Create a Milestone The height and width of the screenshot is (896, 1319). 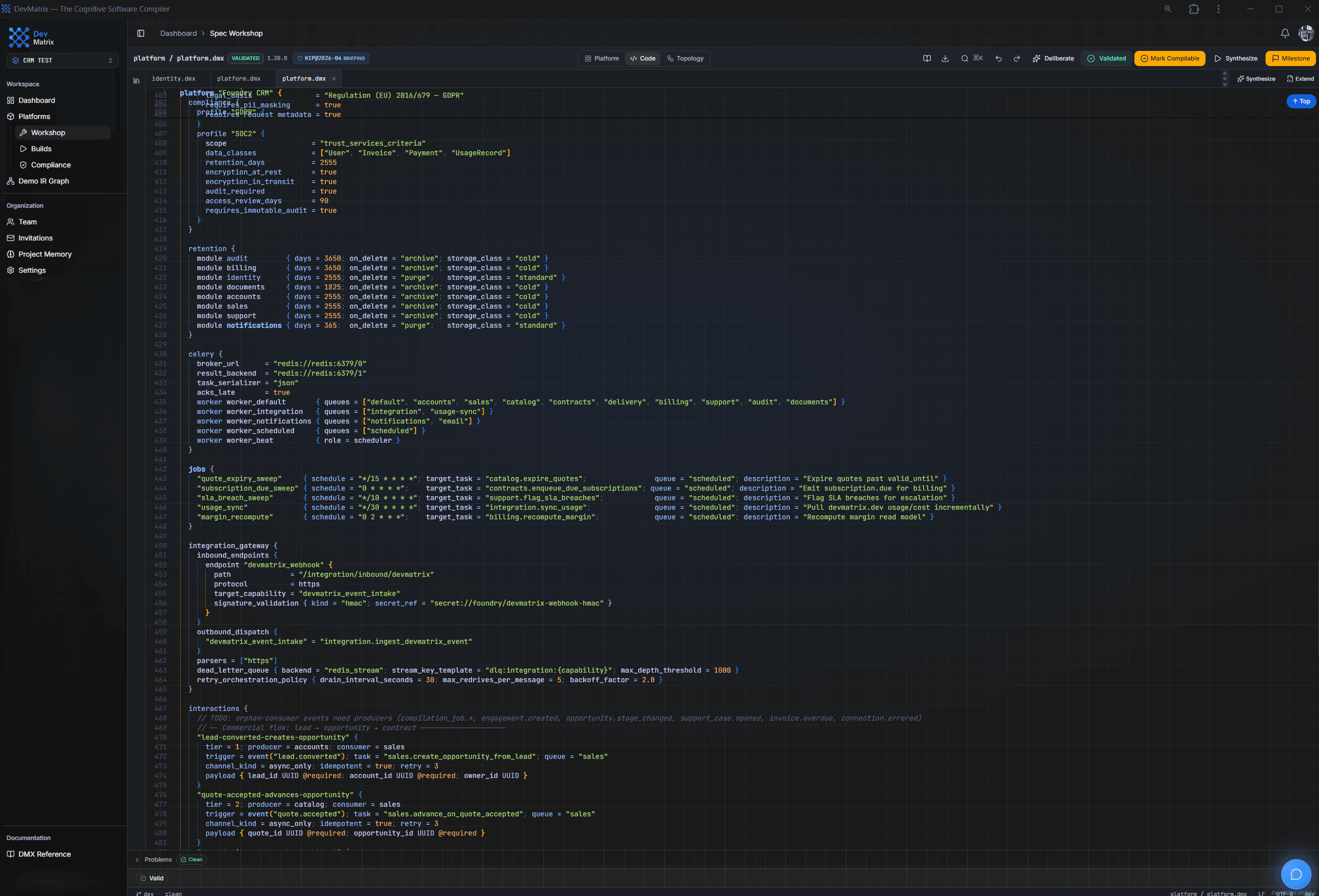pos(1290,58)
